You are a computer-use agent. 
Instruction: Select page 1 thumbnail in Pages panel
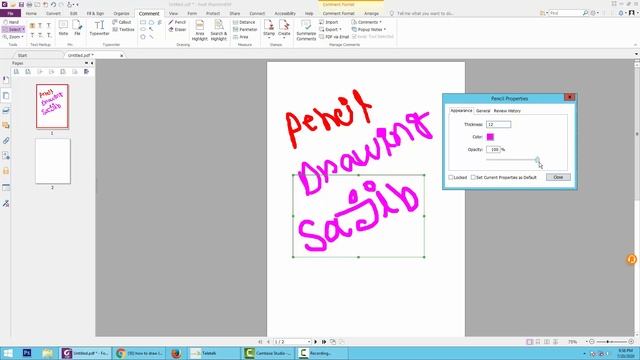coord(52,106)
